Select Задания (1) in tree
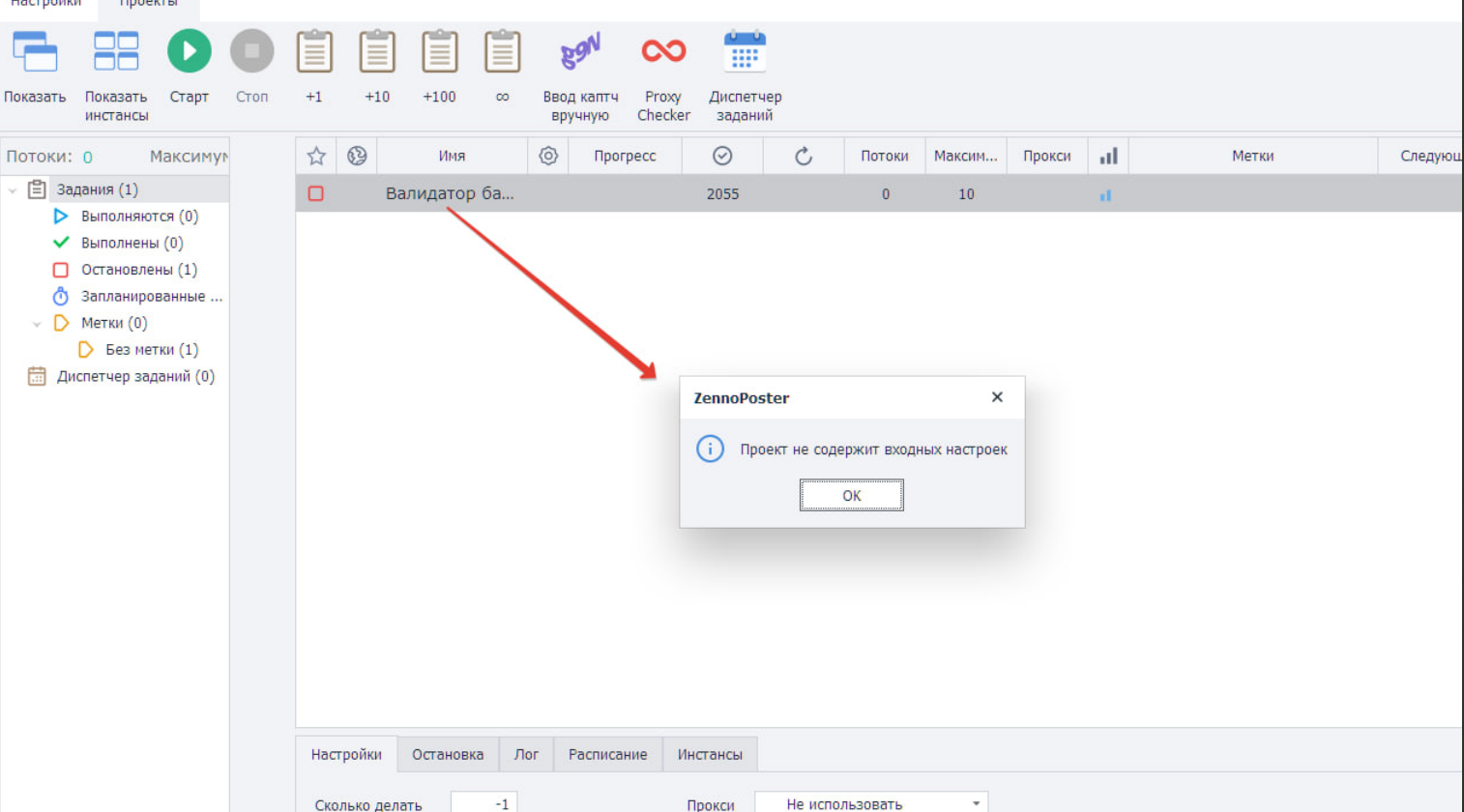The width and height of the screenshot is (1464, 812). [97, 189]
